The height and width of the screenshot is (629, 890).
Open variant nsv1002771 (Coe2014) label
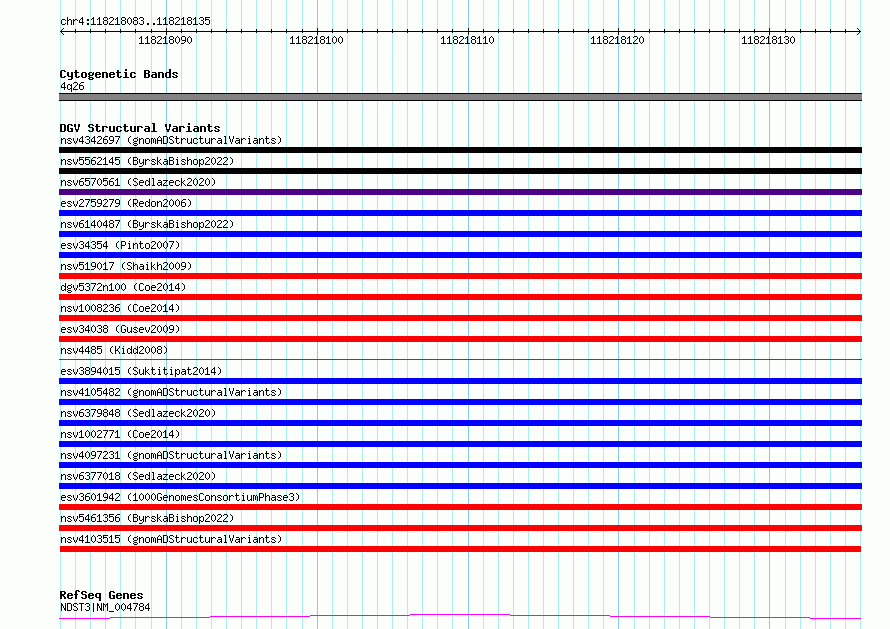click(120, 434)
